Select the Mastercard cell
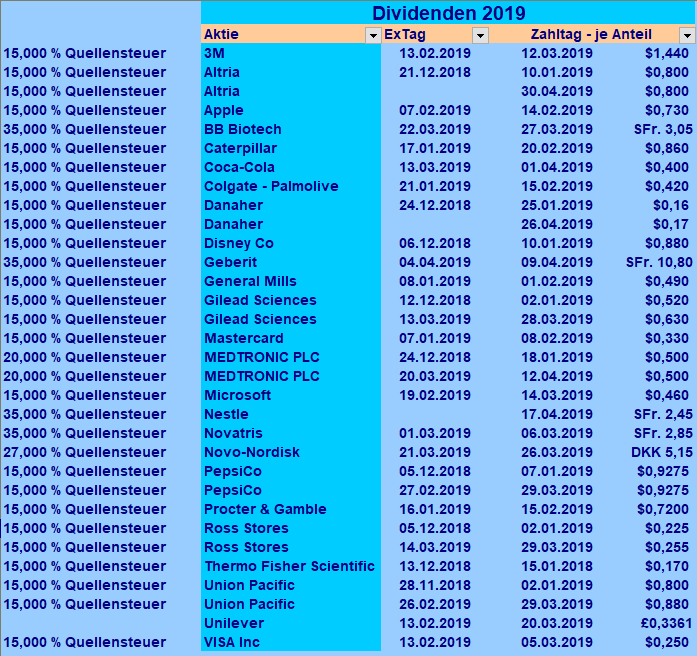The image size is (697, 656). [x=291, y=338]
